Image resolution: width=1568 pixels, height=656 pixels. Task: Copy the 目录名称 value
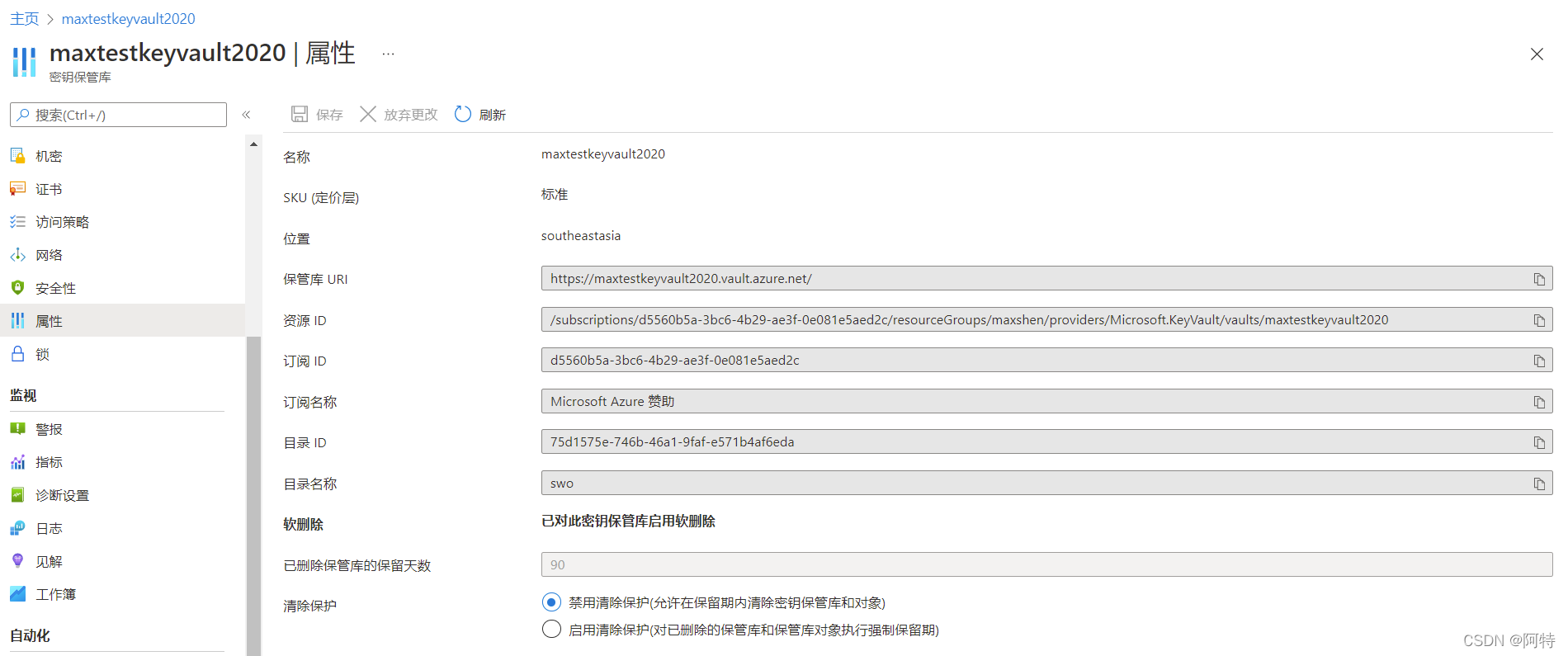(x=1539, y=484)
